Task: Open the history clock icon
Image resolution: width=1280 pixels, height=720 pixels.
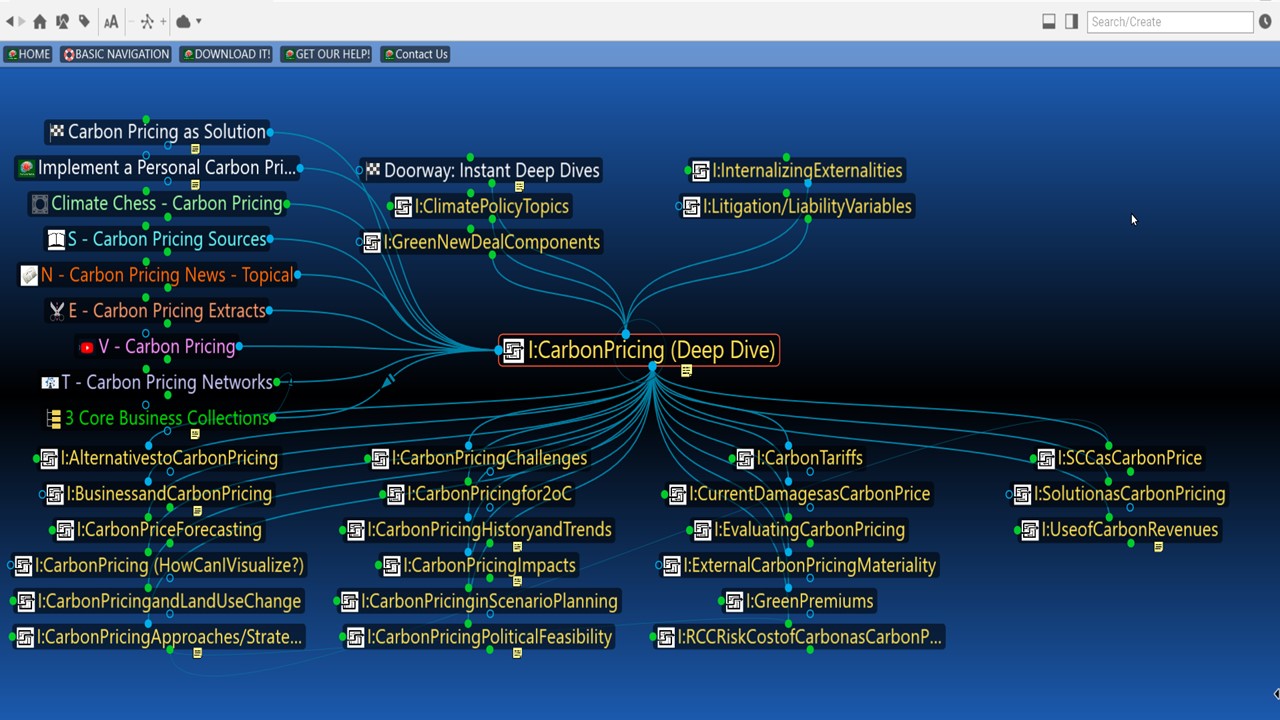Action: [1265, 21]
